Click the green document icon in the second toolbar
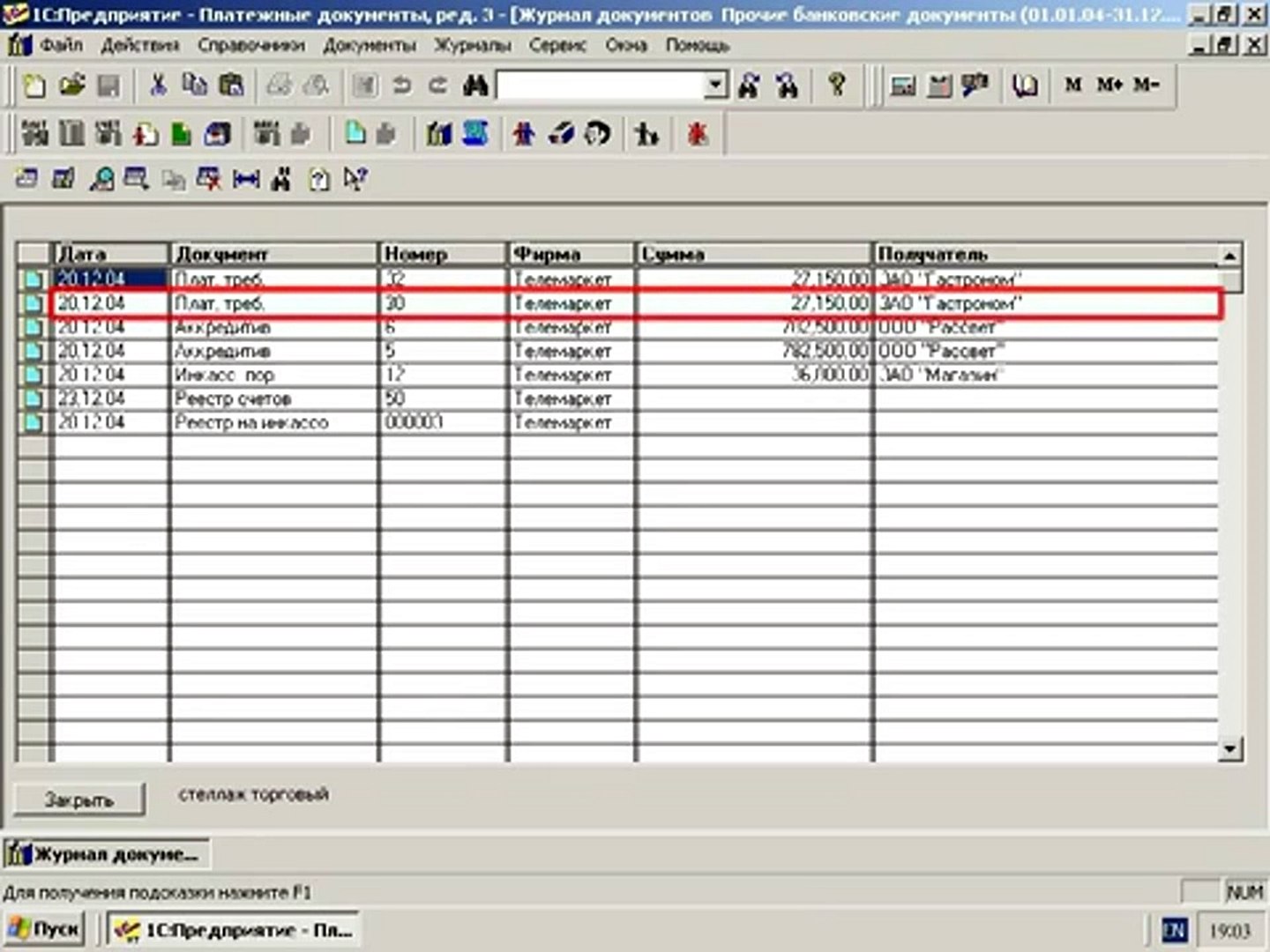 [181, 134]
